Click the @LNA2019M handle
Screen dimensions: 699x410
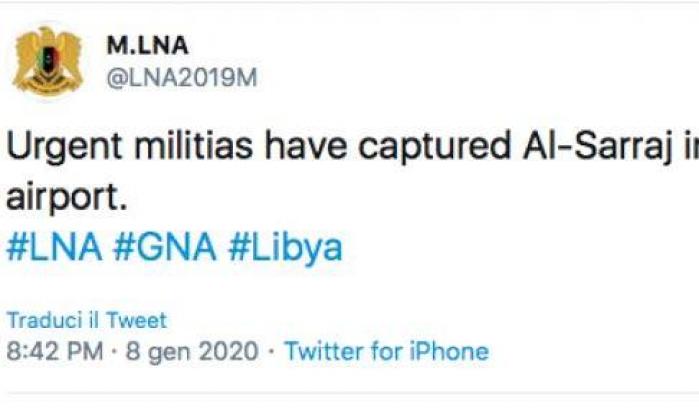pyautogui.click(x=181, y=77)
